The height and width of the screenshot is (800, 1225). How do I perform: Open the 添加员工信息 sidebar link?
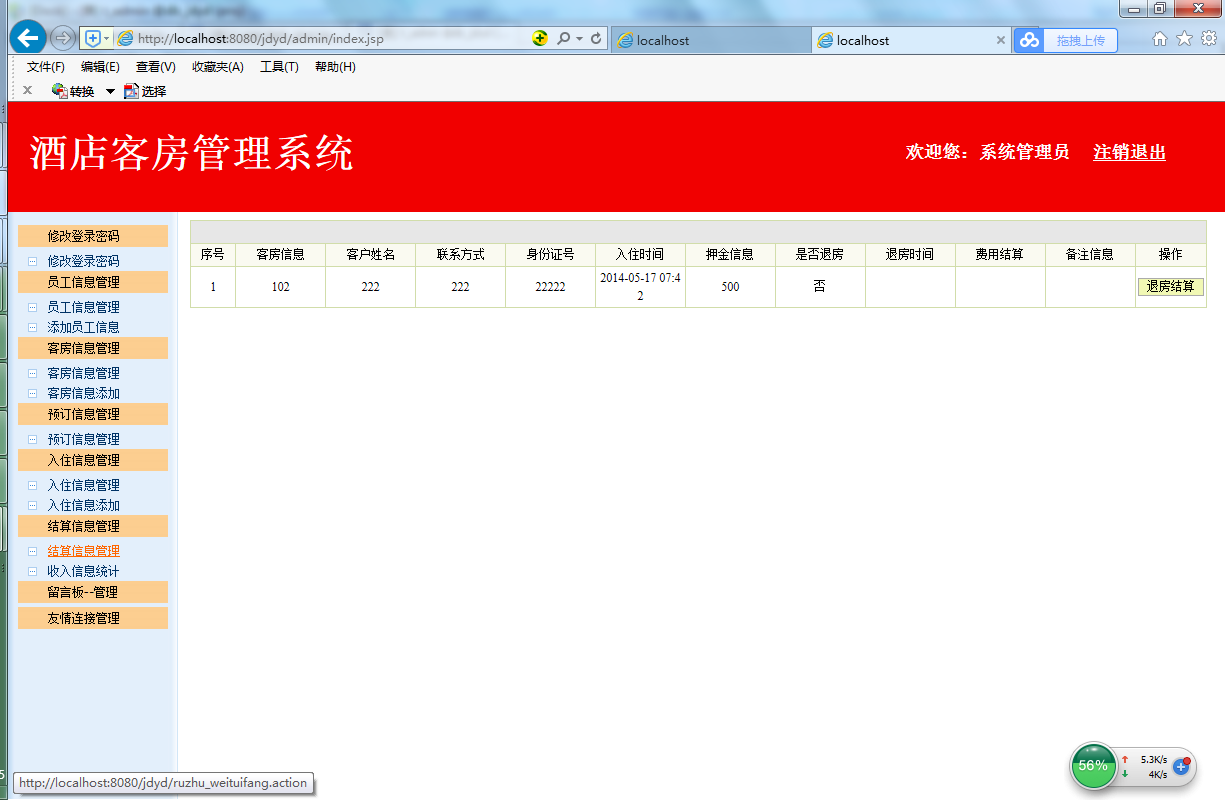pyautogui.click(x=83, y=327)
